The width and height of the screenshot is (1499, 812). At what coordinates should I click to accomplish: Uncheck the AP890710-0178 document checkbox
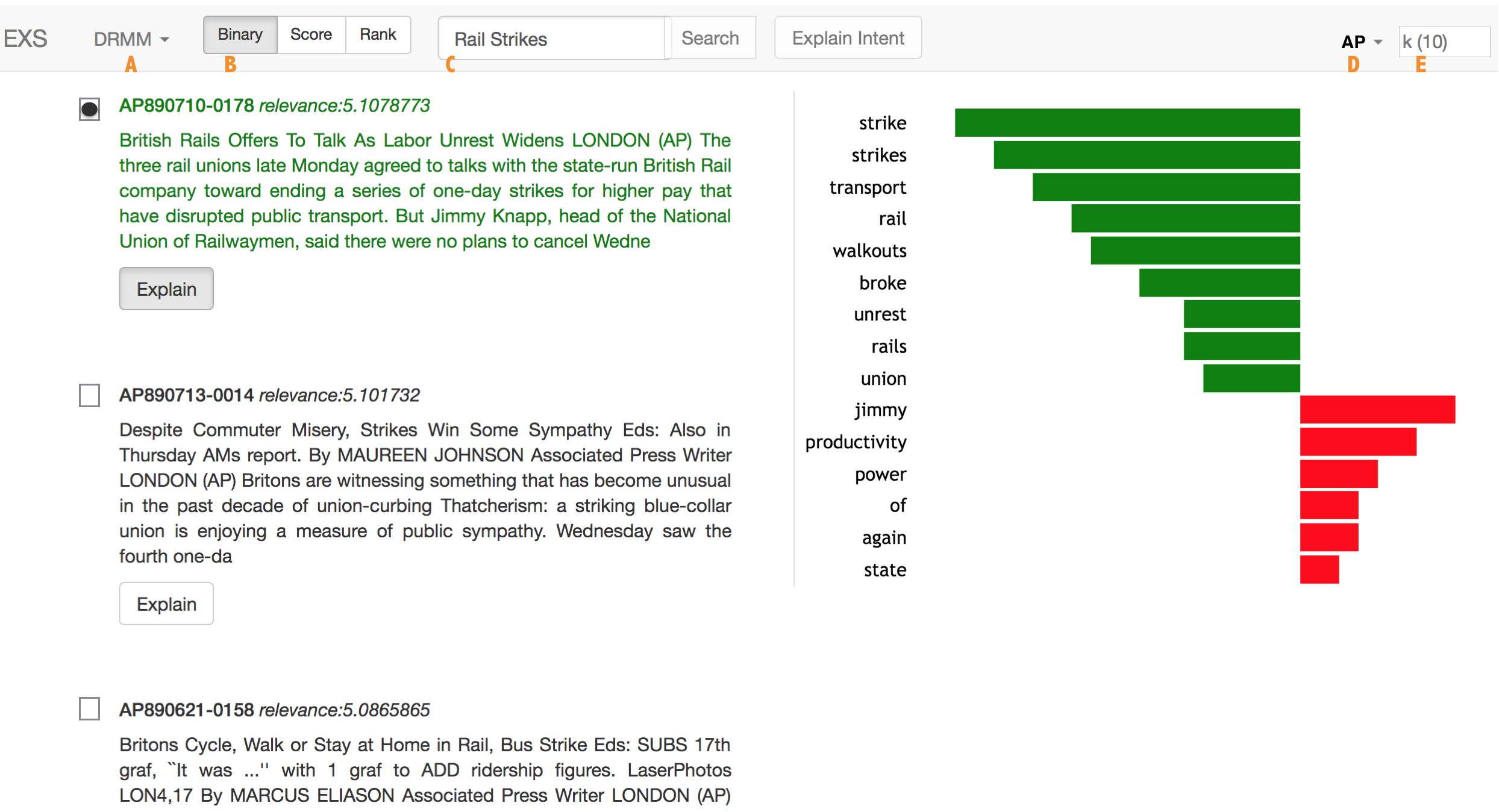point(89,109)
